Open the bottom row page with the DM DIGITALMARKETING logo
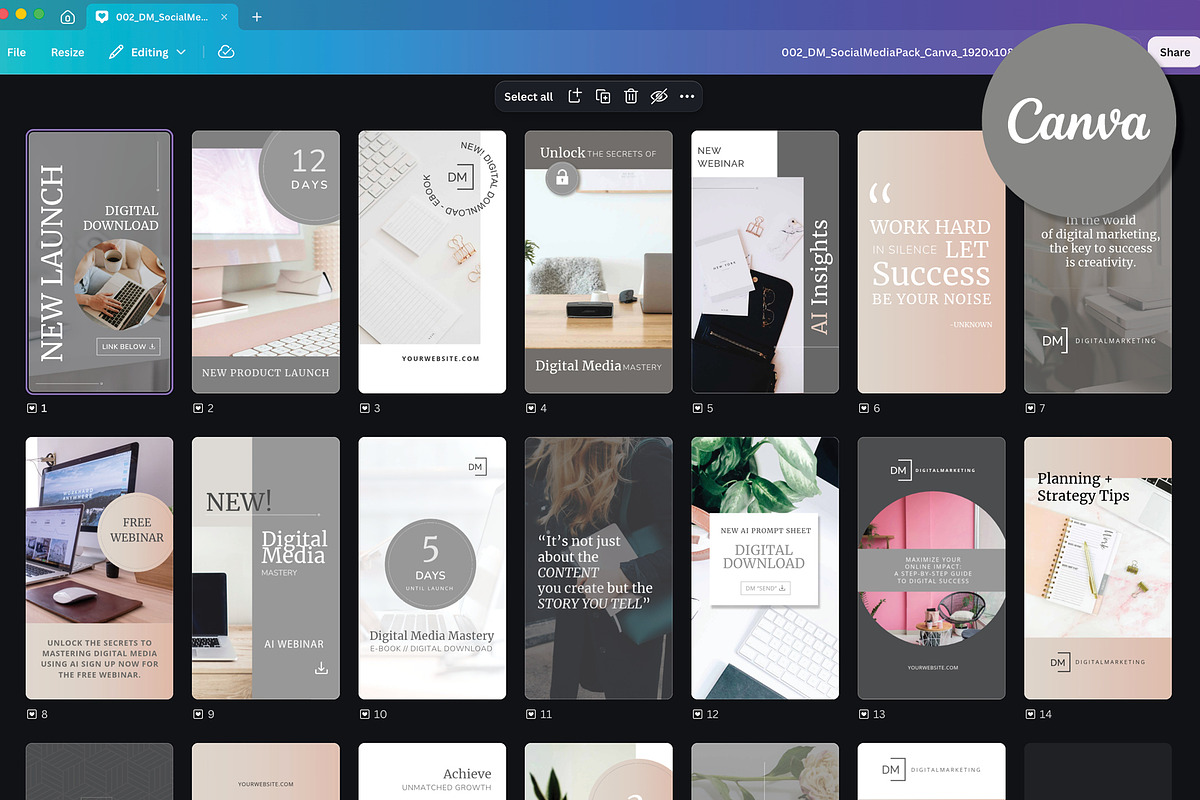1200x800 pixels. pyautogui.click(x=932, y=771)
